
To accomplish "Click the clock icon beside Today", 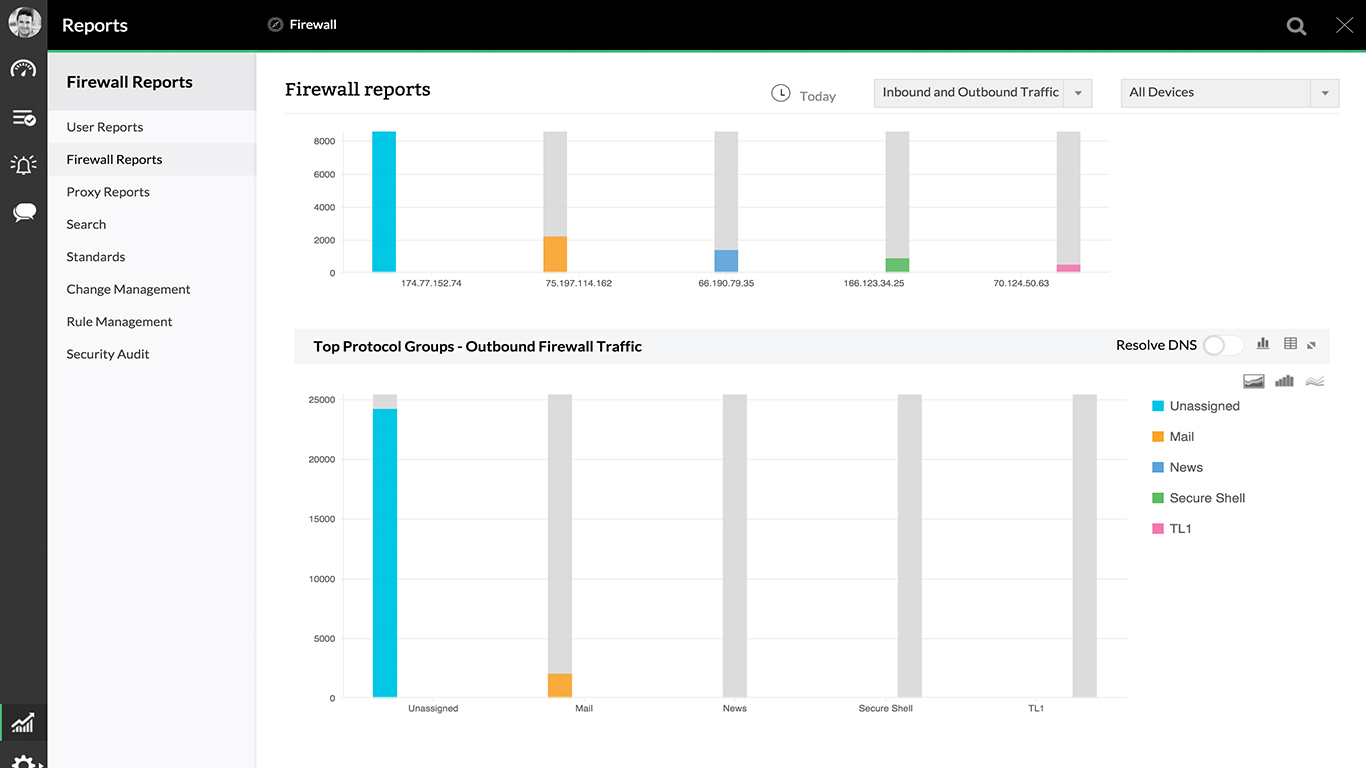I will pos(781,93).
